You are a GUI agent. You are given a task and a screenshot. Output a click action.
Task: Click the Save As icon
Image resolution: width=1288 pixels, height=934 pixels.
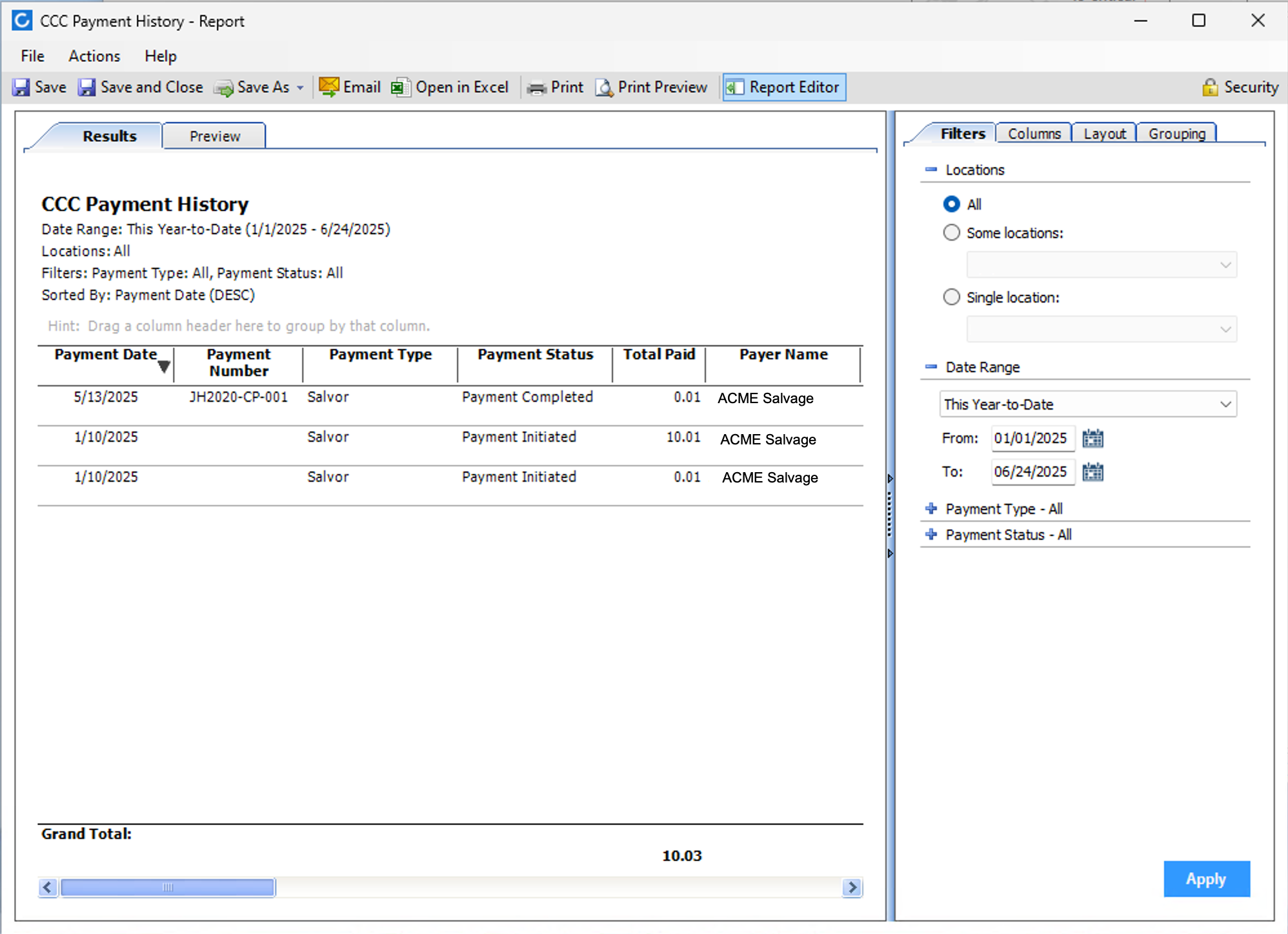(224, 88)
